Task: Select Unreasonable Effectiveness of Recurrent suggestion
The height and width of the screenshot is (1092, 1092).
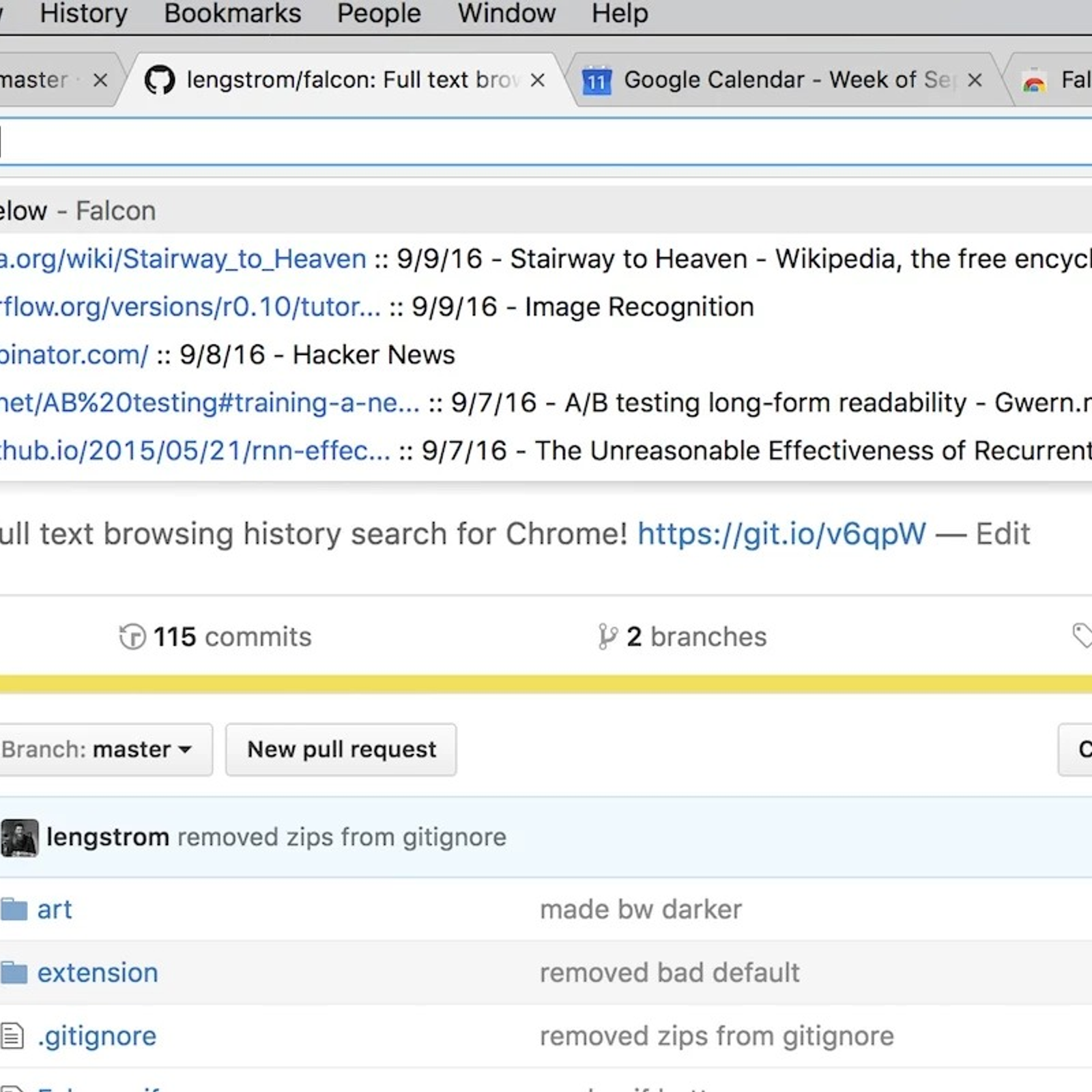Action: point(546,450)
